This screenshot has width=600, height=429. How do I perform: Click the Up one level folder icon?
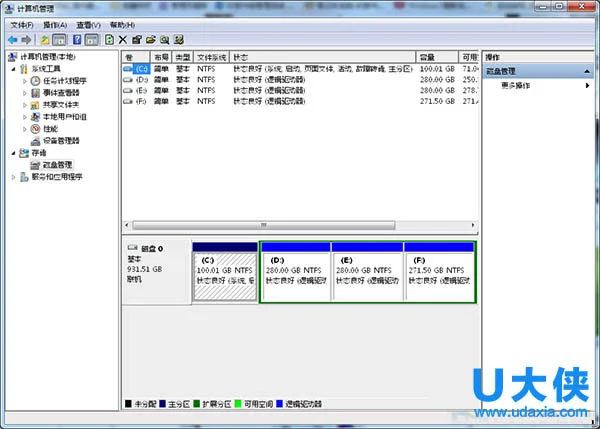45,39
